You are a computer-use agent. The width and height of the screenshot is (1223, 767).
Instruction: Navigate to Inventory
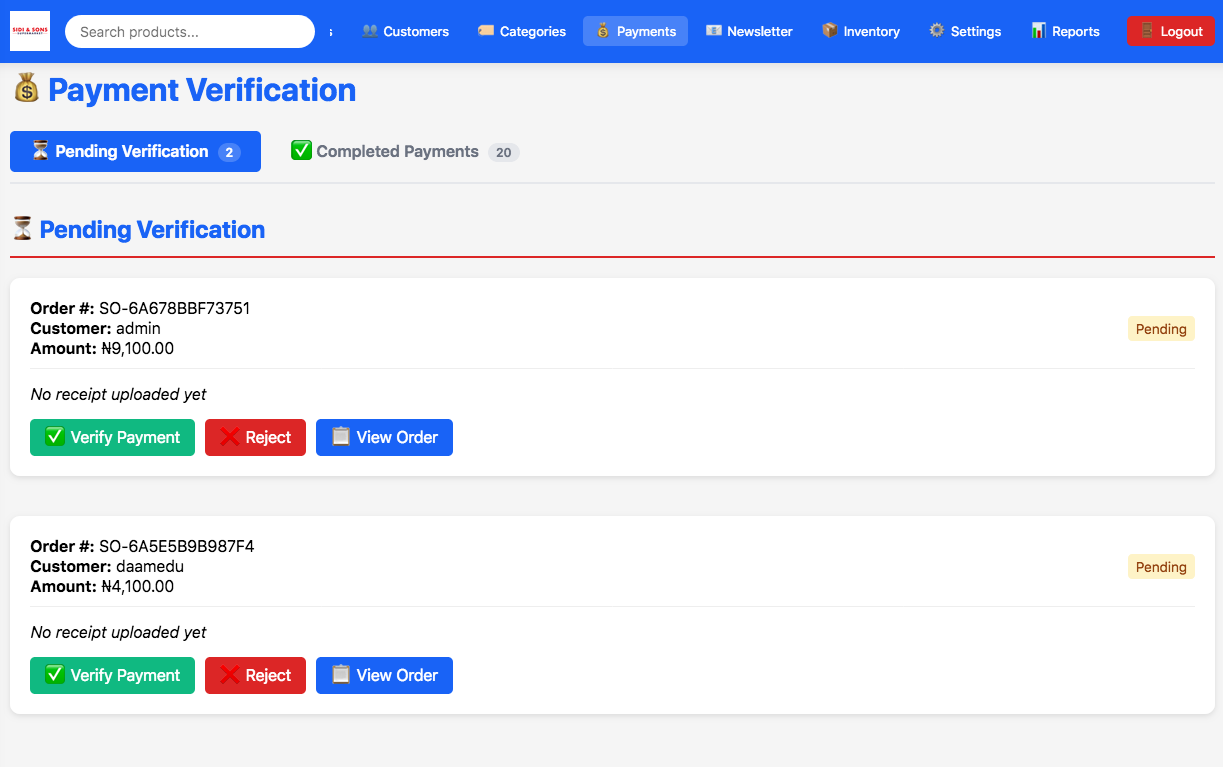pyautogui.click(x=861, y=31)
